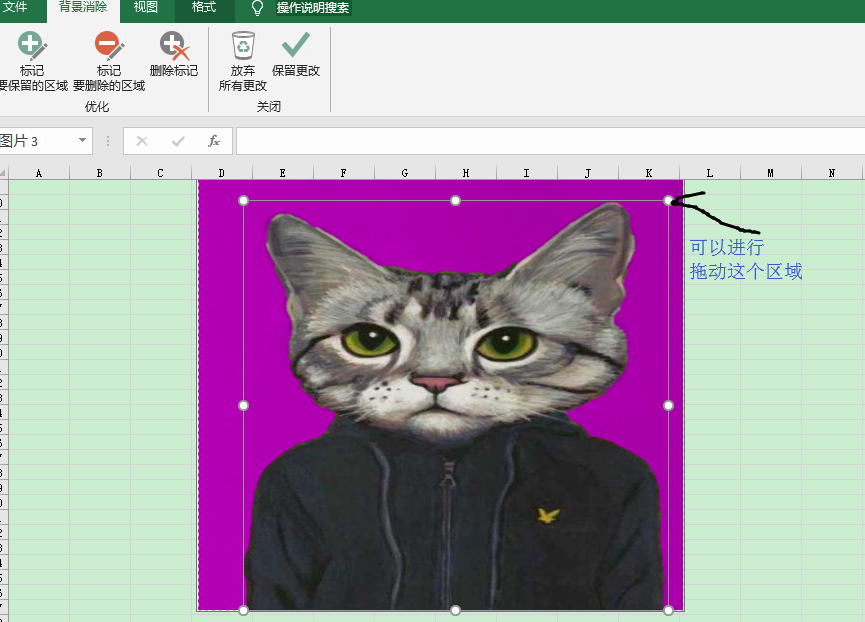Click bottom-center selection handle of picture

point(455,610)
